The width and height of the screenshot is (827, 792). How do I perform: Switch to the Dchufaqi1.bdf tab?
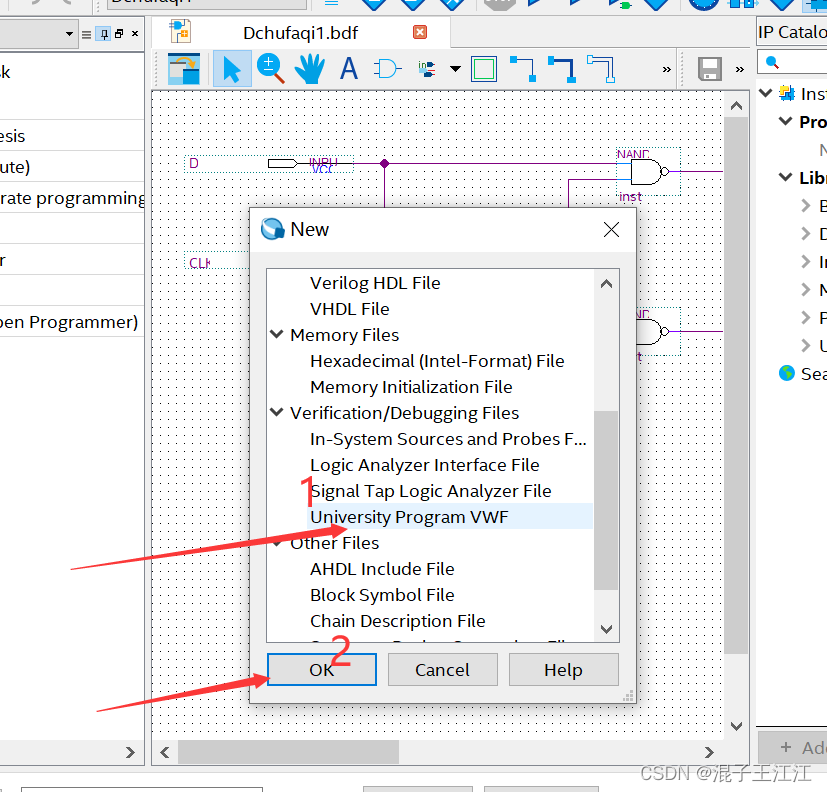tap(301, 33)
